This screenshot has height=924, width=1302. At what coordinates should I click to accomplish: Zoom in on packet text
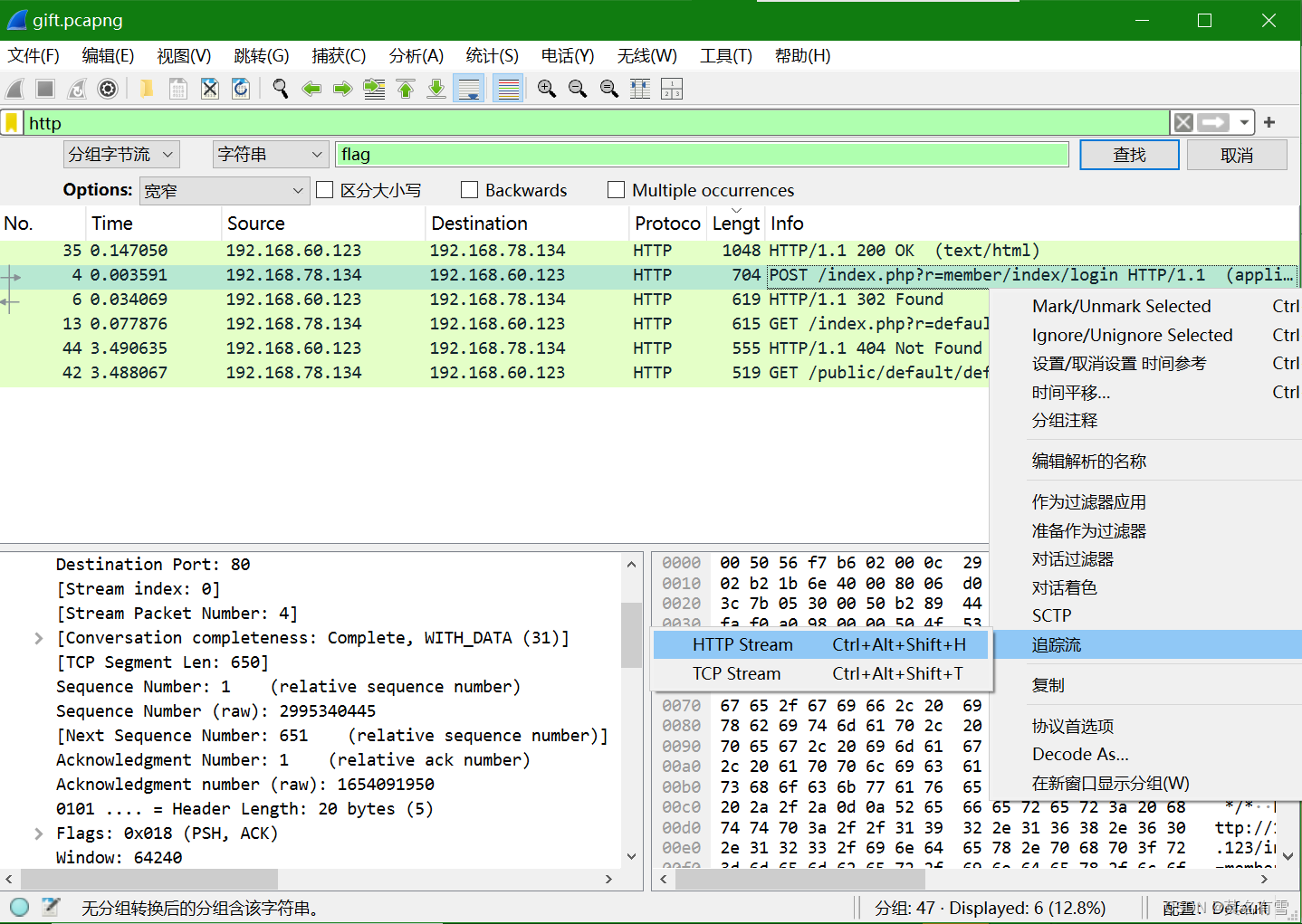coord(547,89)
